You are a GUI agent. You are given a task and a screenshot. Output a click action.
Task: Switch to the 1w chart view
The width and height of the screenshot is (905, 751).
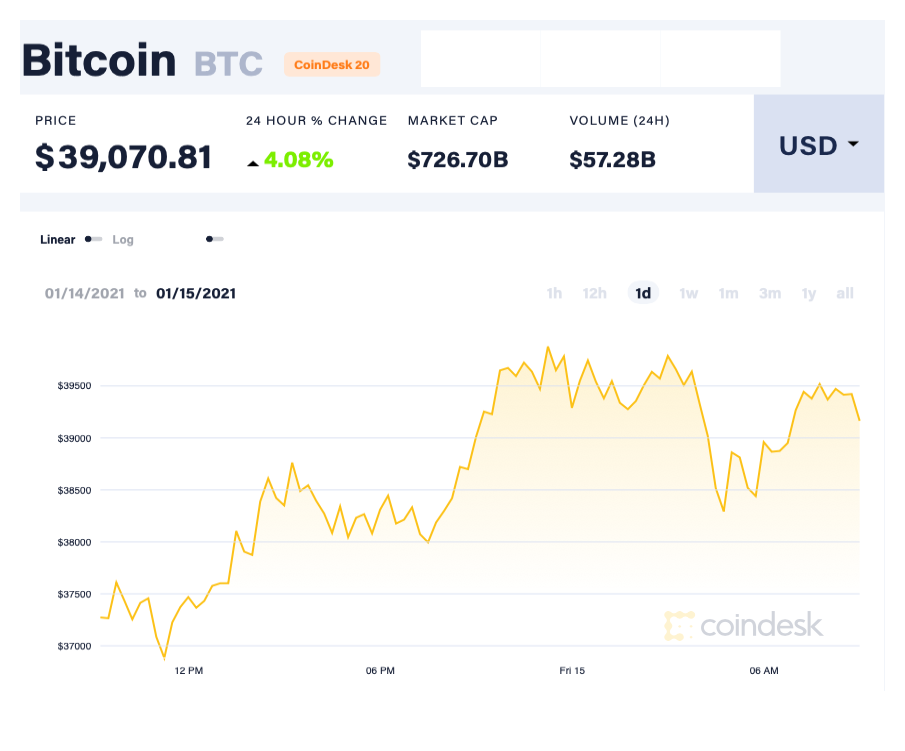point(688,293)
